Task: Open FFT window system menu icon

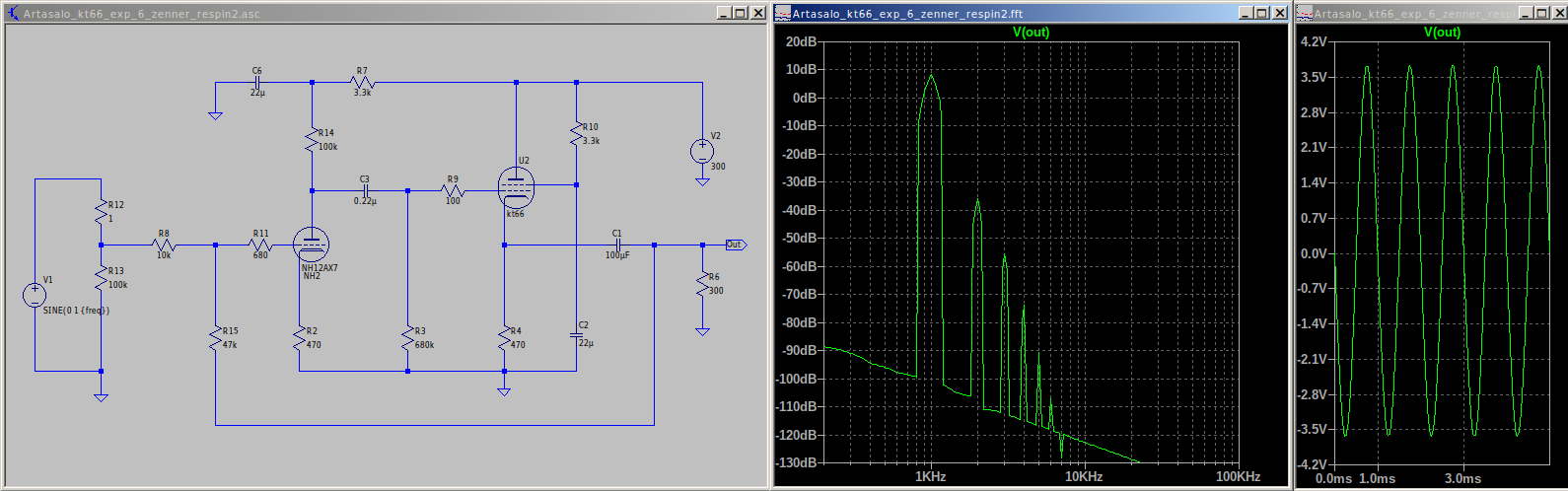Action: [x=783, y=14]
